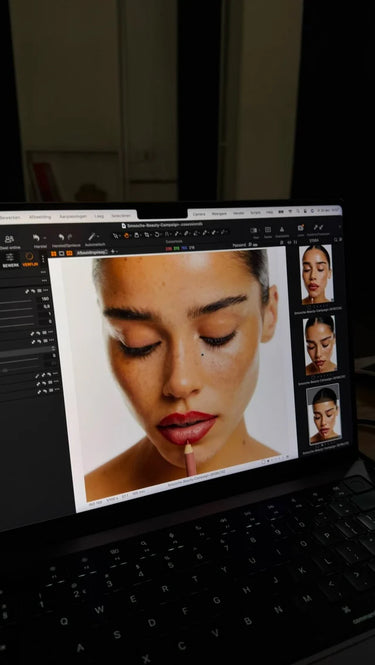Click the Deel online share icon
The height and width of the screenshot is (665, 375).
9,239
